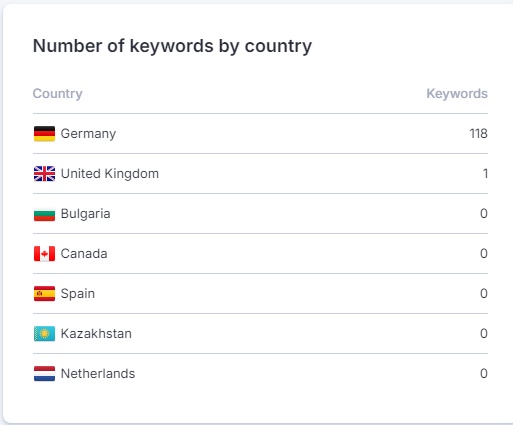
Task: Sort by the Country column header
Action: coord(58,94)
